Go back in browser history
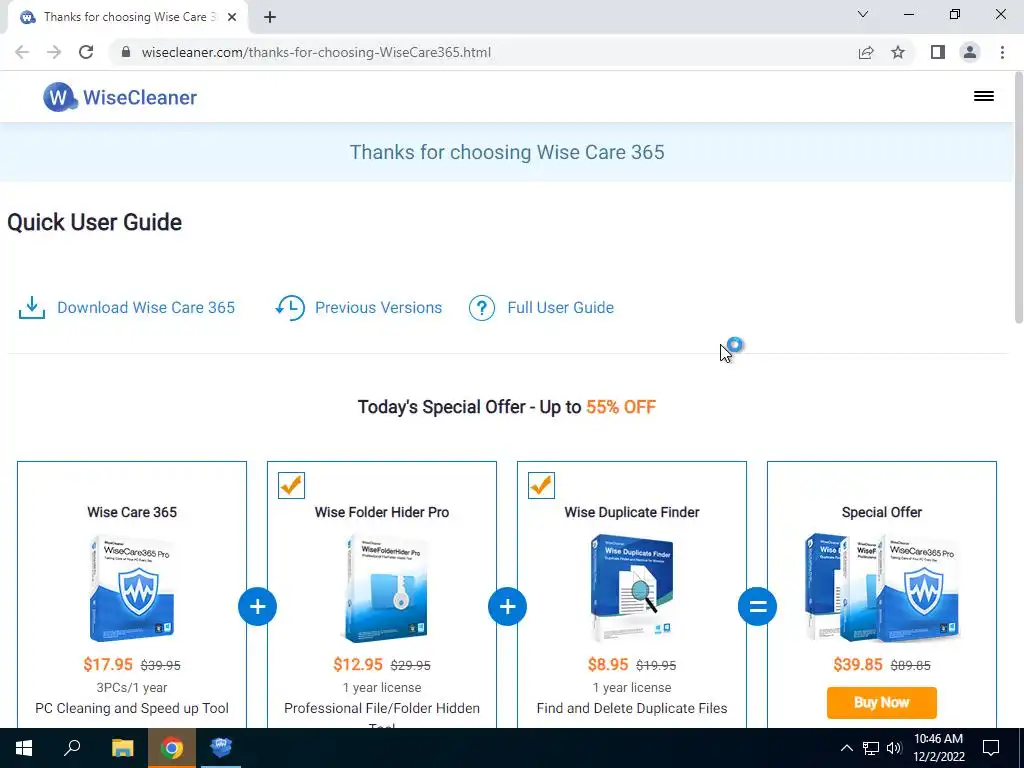Viewport: 1024px width, 768px height. coord(22,52)
